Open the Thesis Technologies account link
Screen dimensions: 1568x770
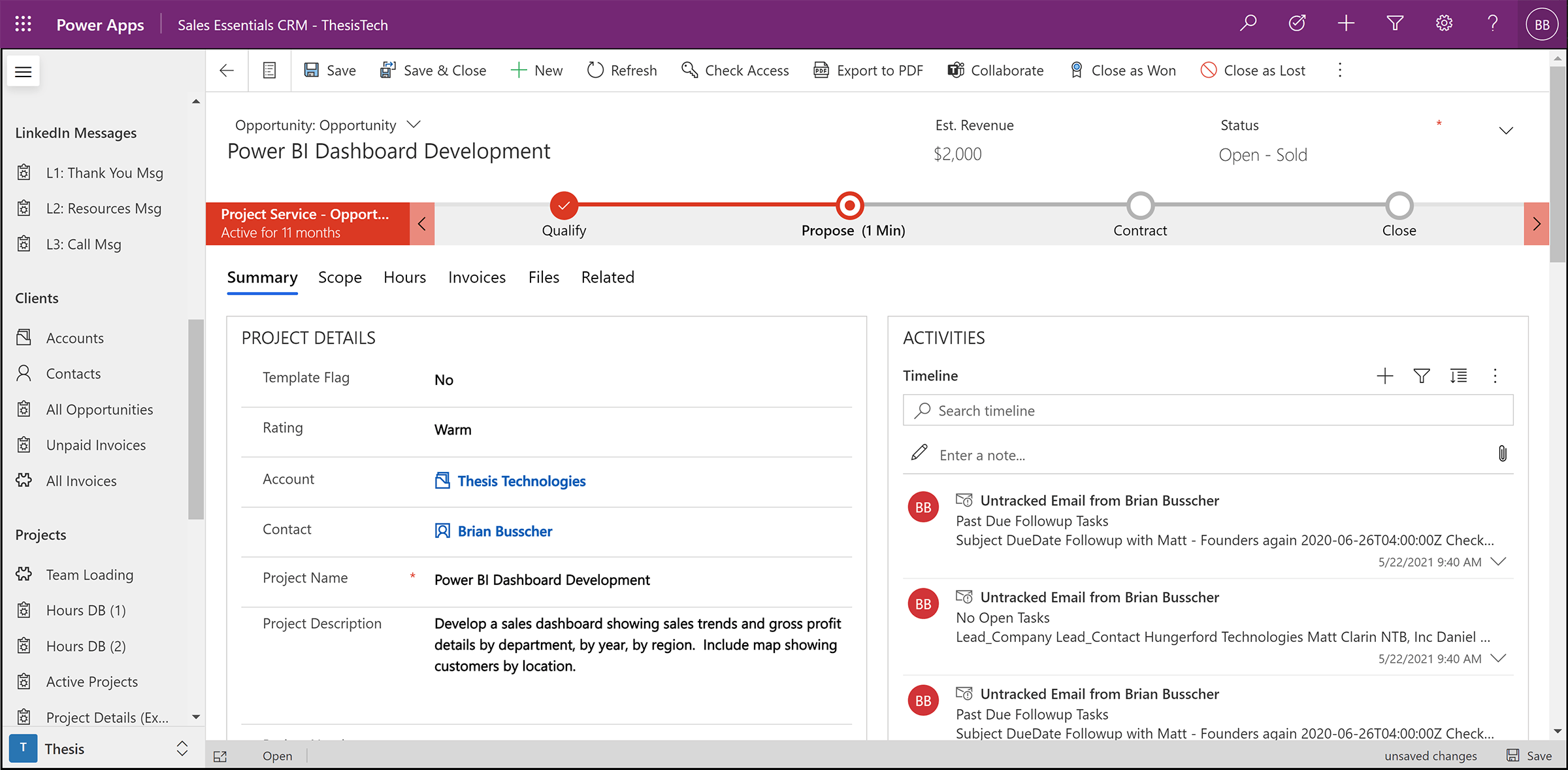pyautogui.click(x=521, y=481)
